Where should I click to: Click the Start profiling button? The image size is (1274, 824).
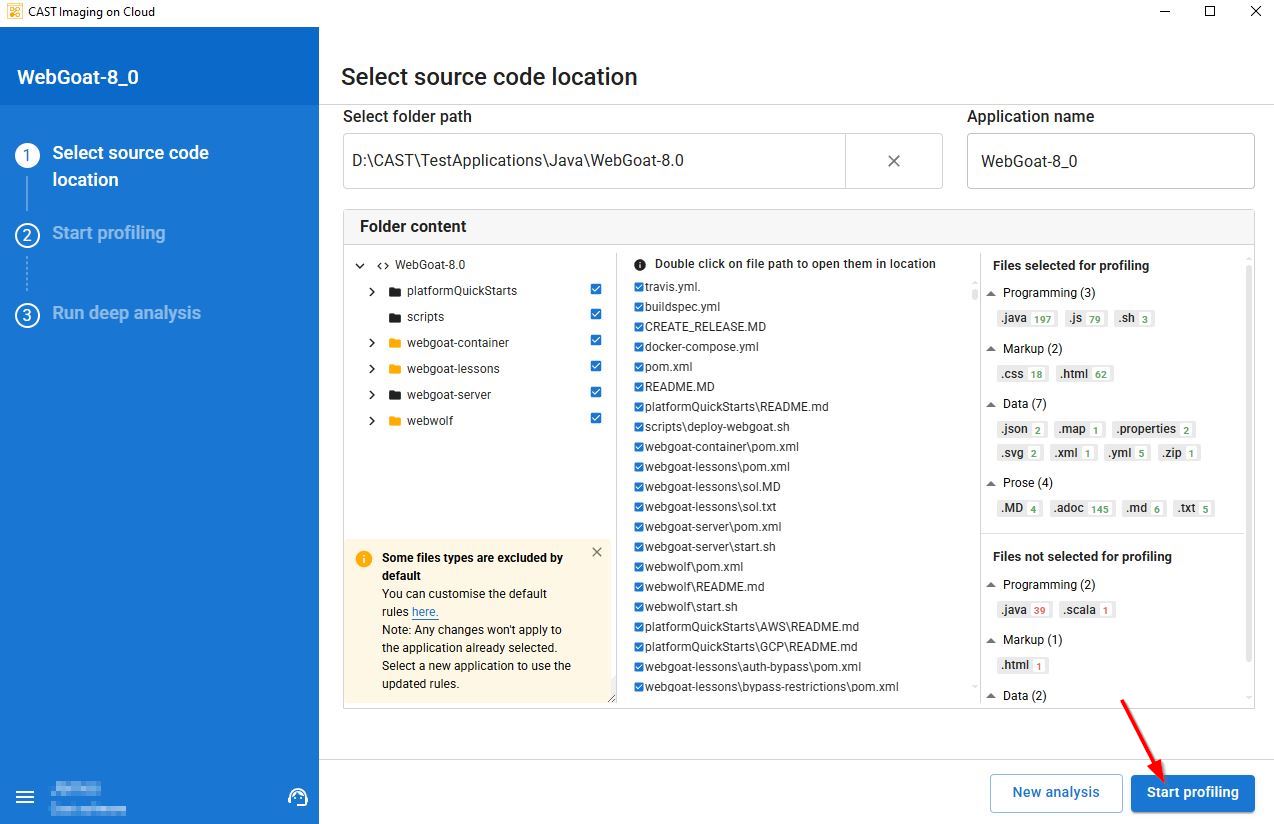pyautogui.click(x=1192, y=792)
